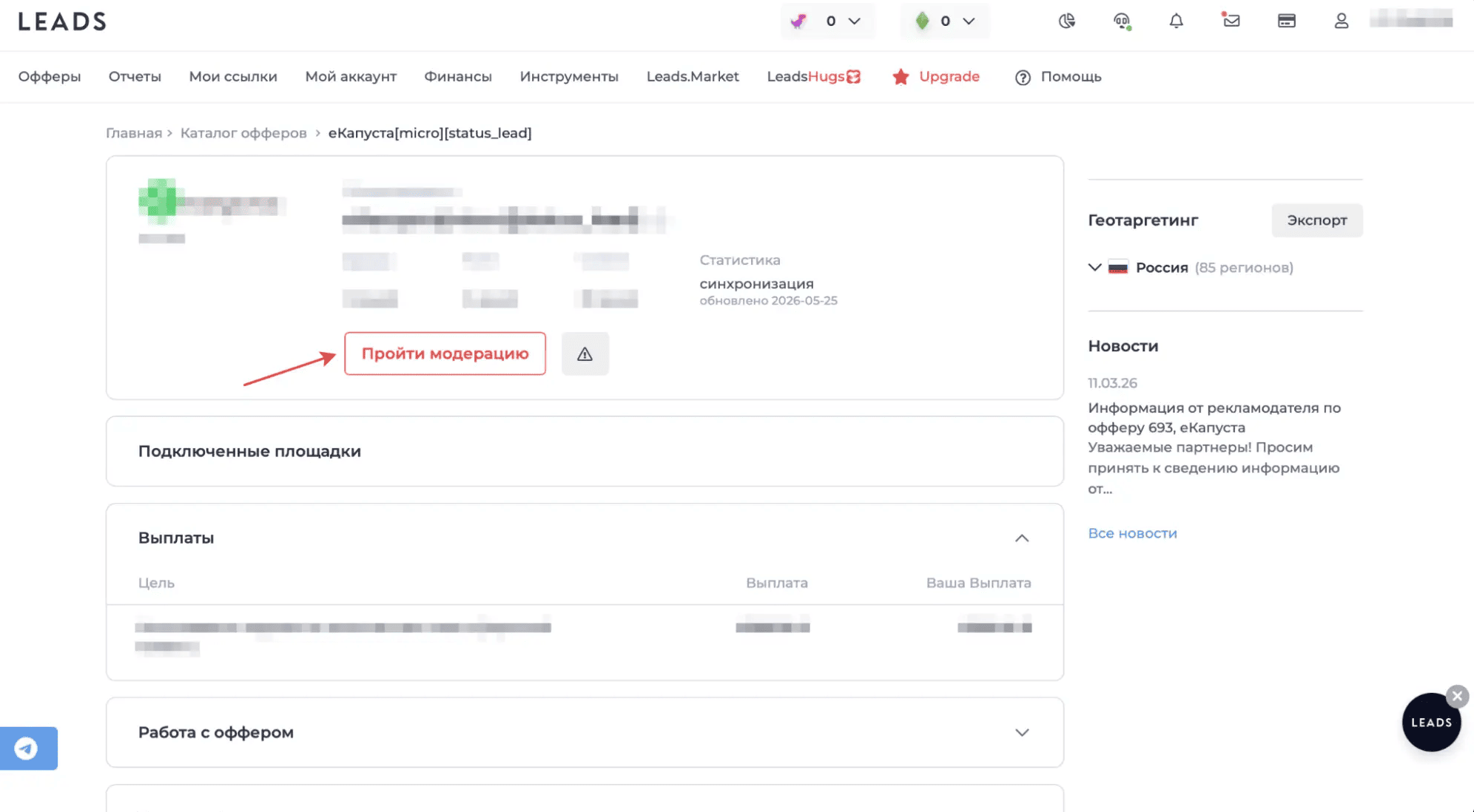Click the (85 регионов) text
The height and width of the screenshot is (812, 1474).
pos(1244,268)
